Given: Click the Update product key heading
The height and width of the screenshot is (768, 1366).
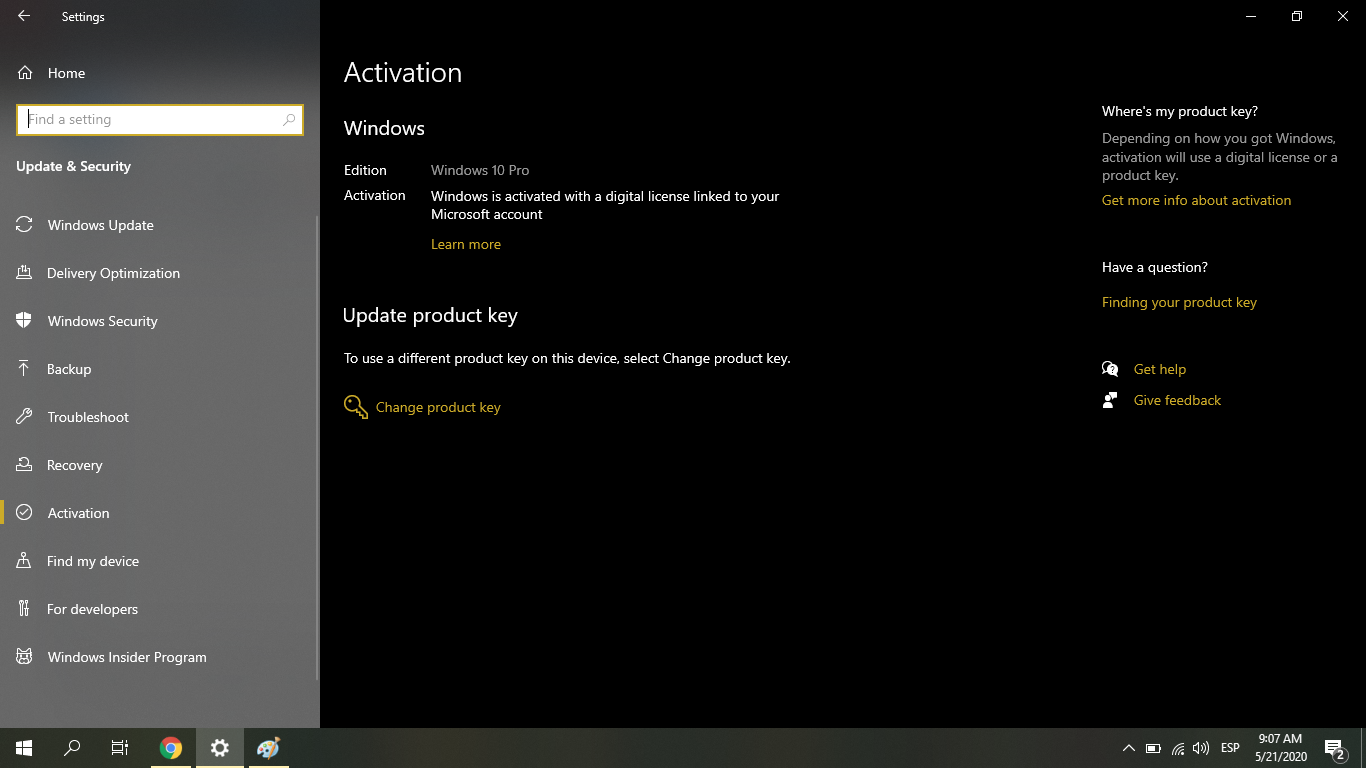Looking at the screenshot, I should [430, 315].
